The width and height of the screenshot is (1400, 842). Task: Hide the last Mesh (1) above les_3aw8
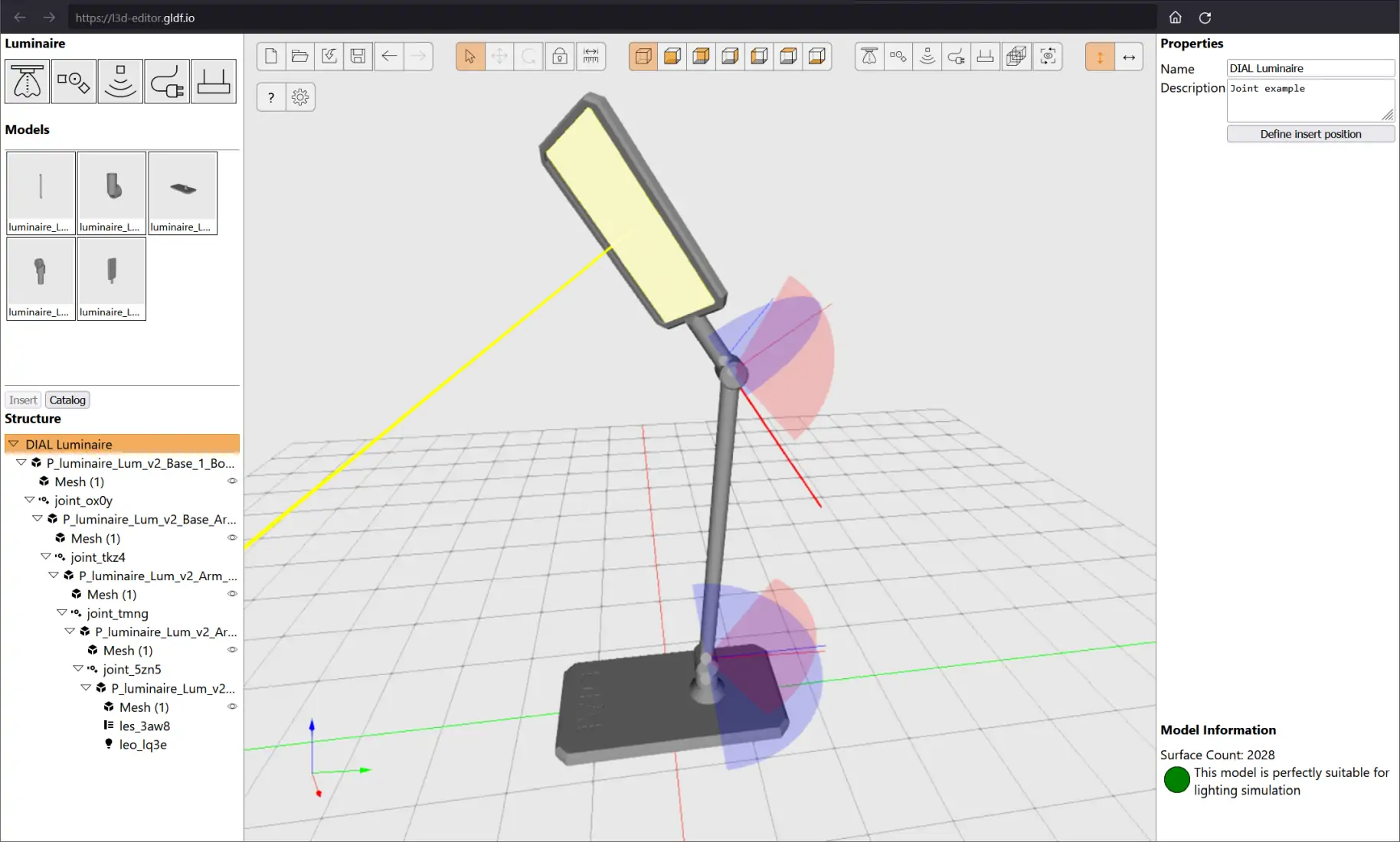[x=232, y=707]
